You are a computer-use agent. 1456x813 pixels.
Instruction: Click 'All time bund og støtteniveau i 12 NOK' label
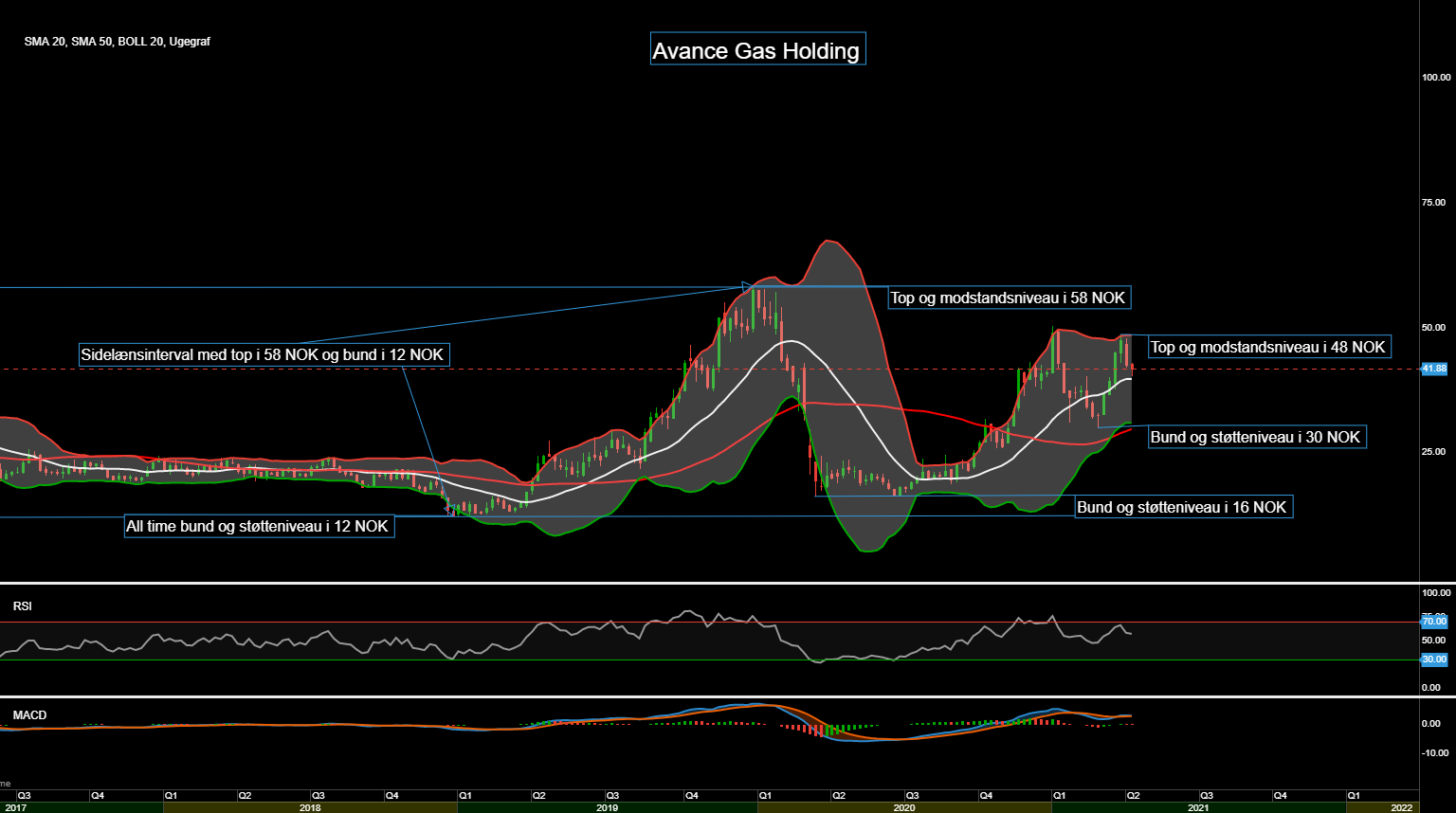click(x=258, y=526)
